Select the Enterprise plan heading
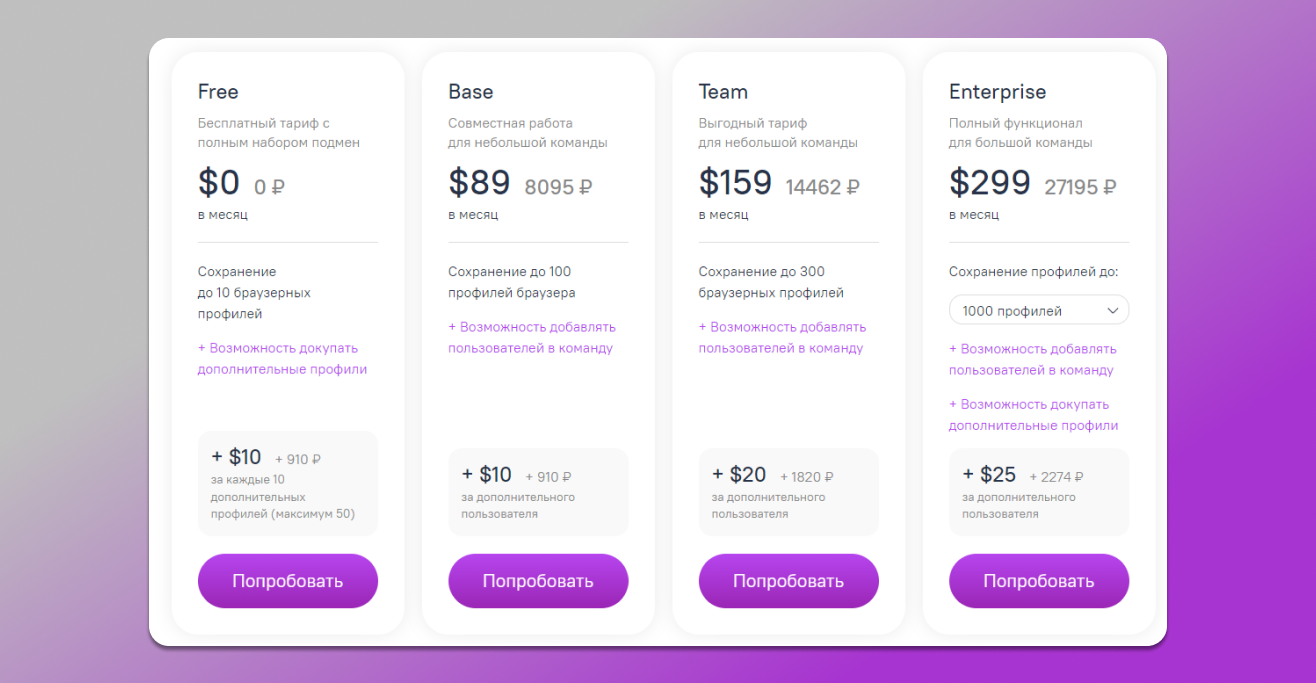This screenshot has height=683, width=1316. coord(997,91)
